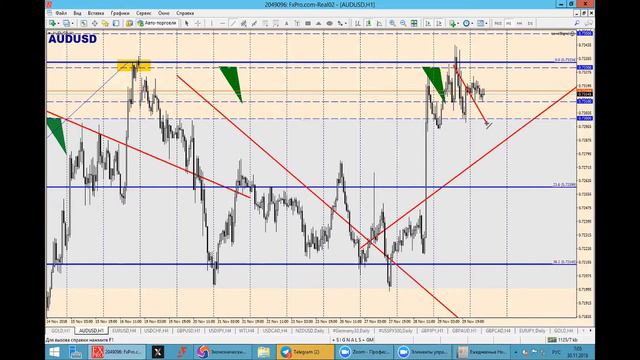
Task: Switch chart to Line Chart mode
Action: point(380,23)
